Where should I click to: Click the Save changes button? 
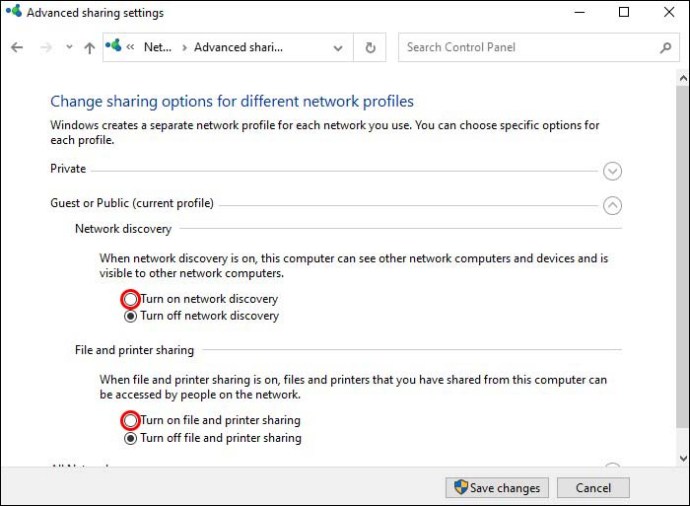pos(497,488)
